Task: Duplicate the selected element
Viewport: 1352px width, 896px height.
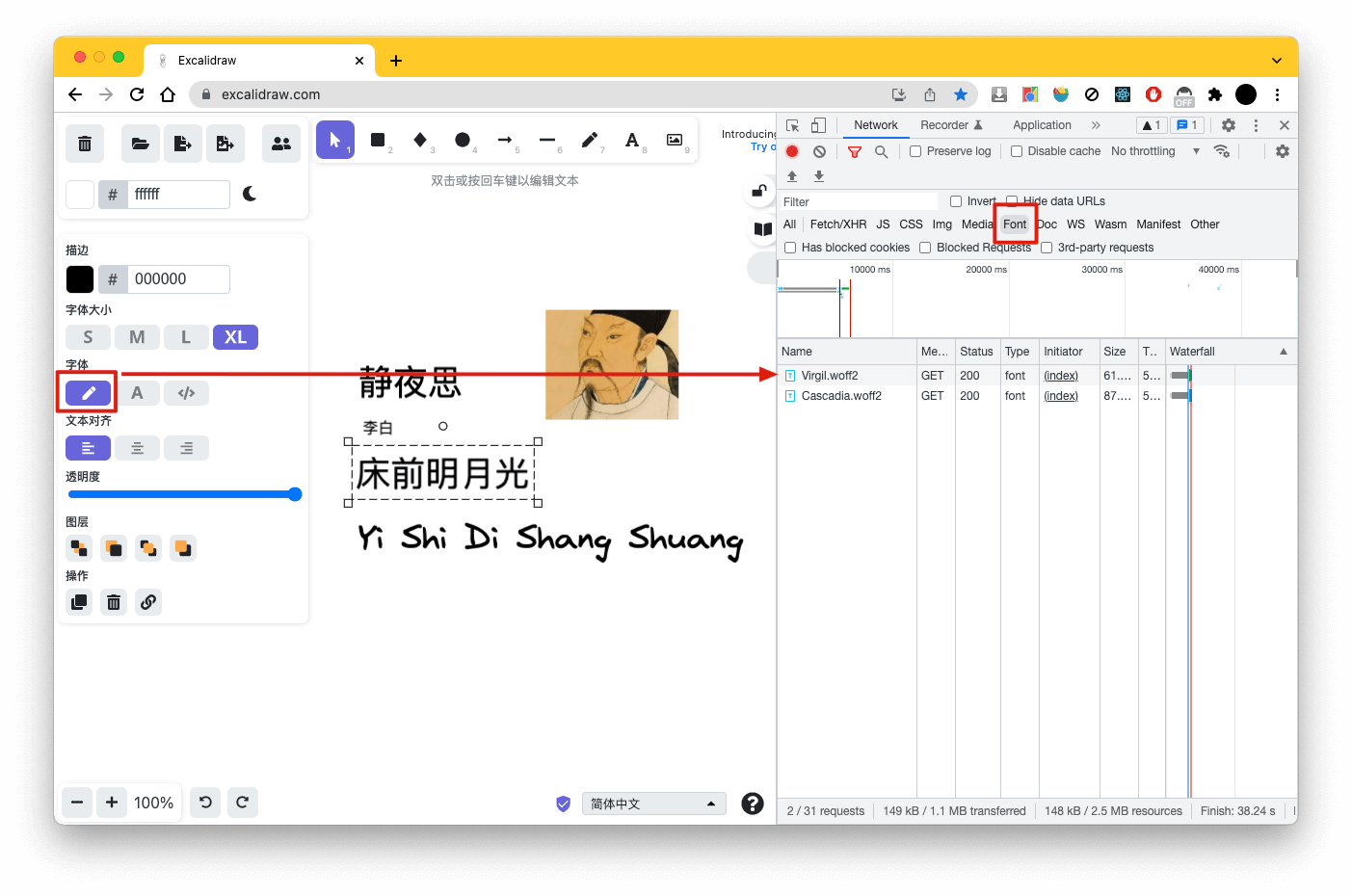Action: (x=79, y=602)
